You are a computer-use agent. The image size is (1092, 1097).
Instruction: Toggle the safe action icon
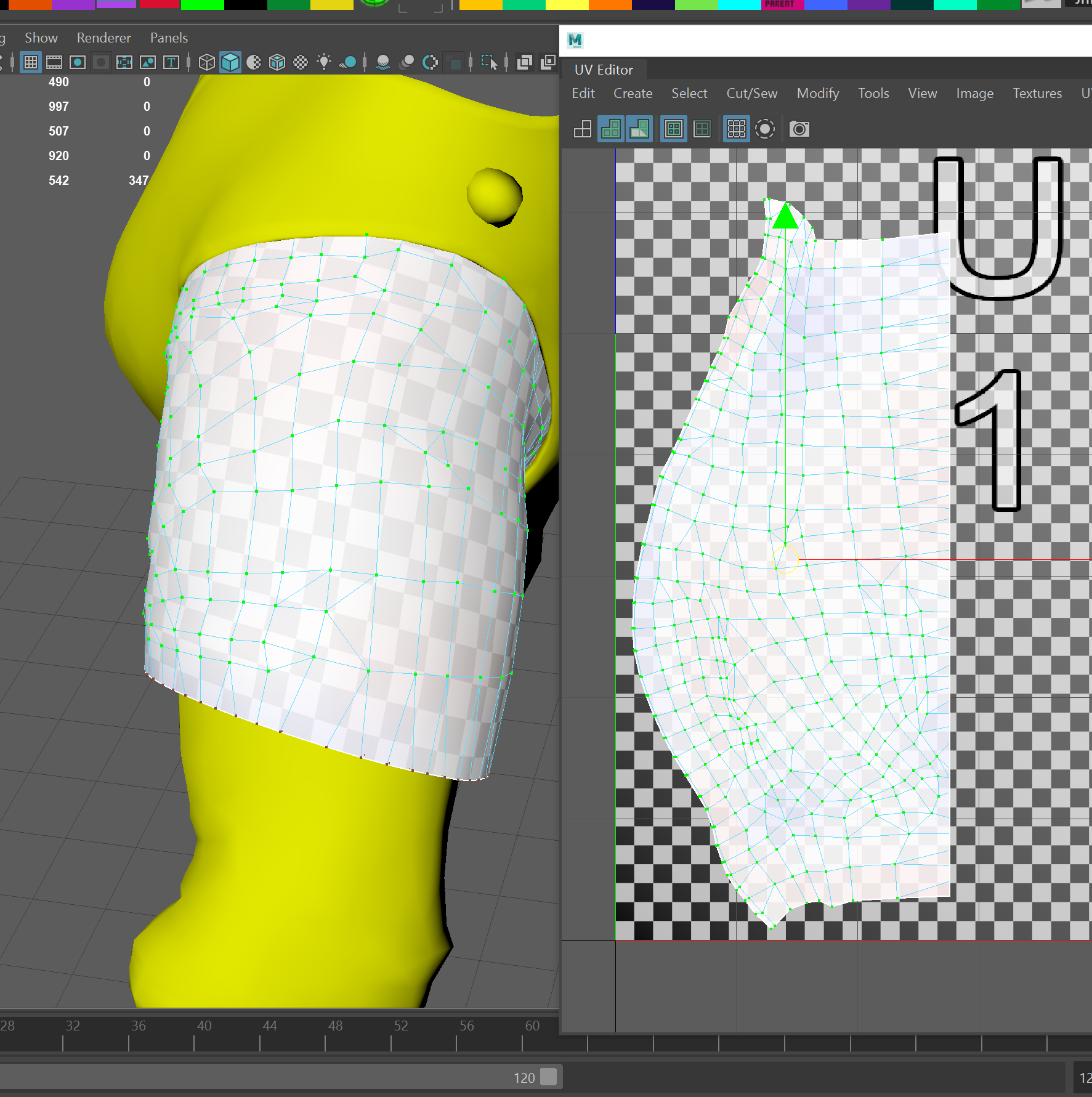coord(148,62)
